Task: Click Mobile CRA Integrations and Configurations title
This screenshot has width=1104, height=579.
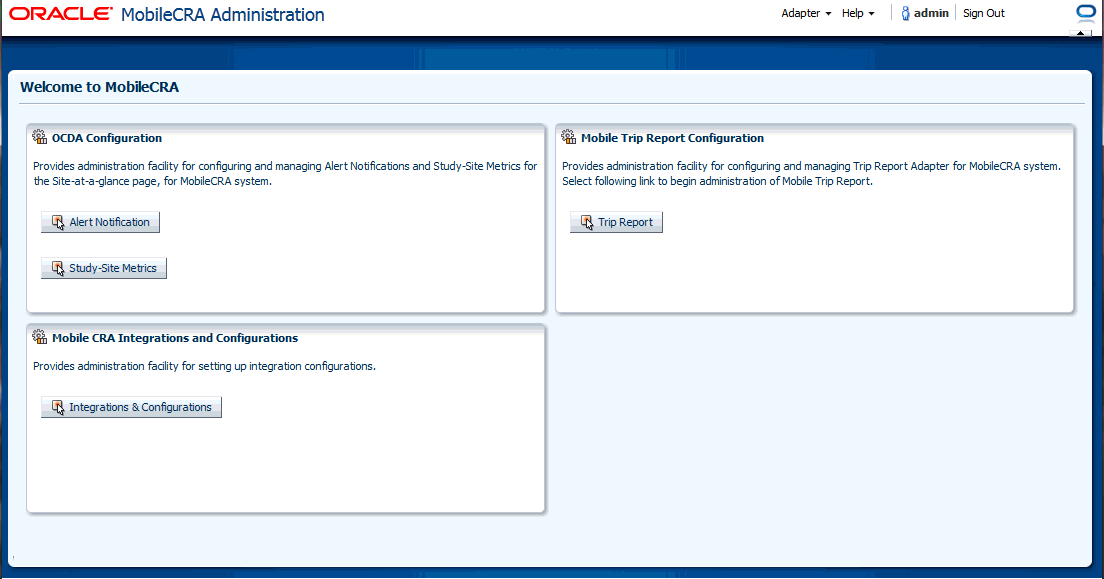Action: click(x=175, y=338)
